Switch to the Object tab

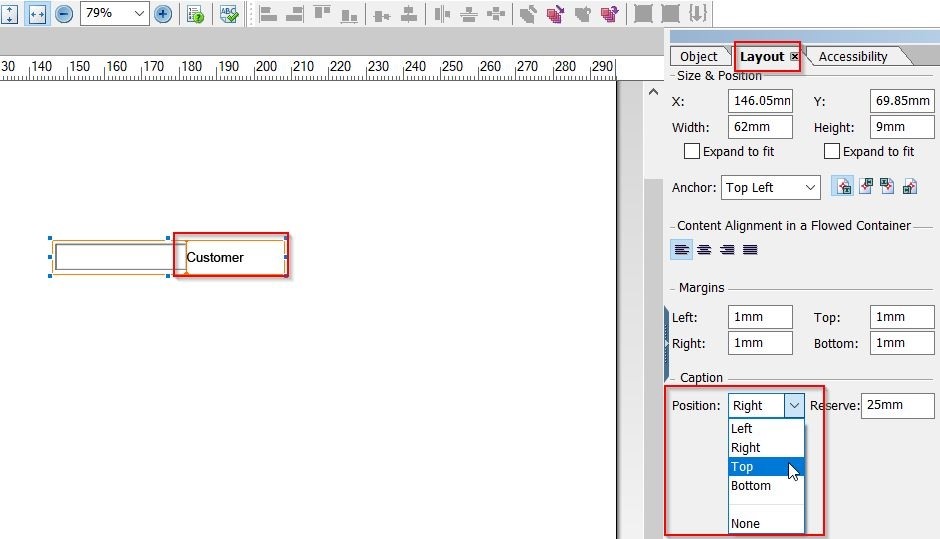[698, 56]
